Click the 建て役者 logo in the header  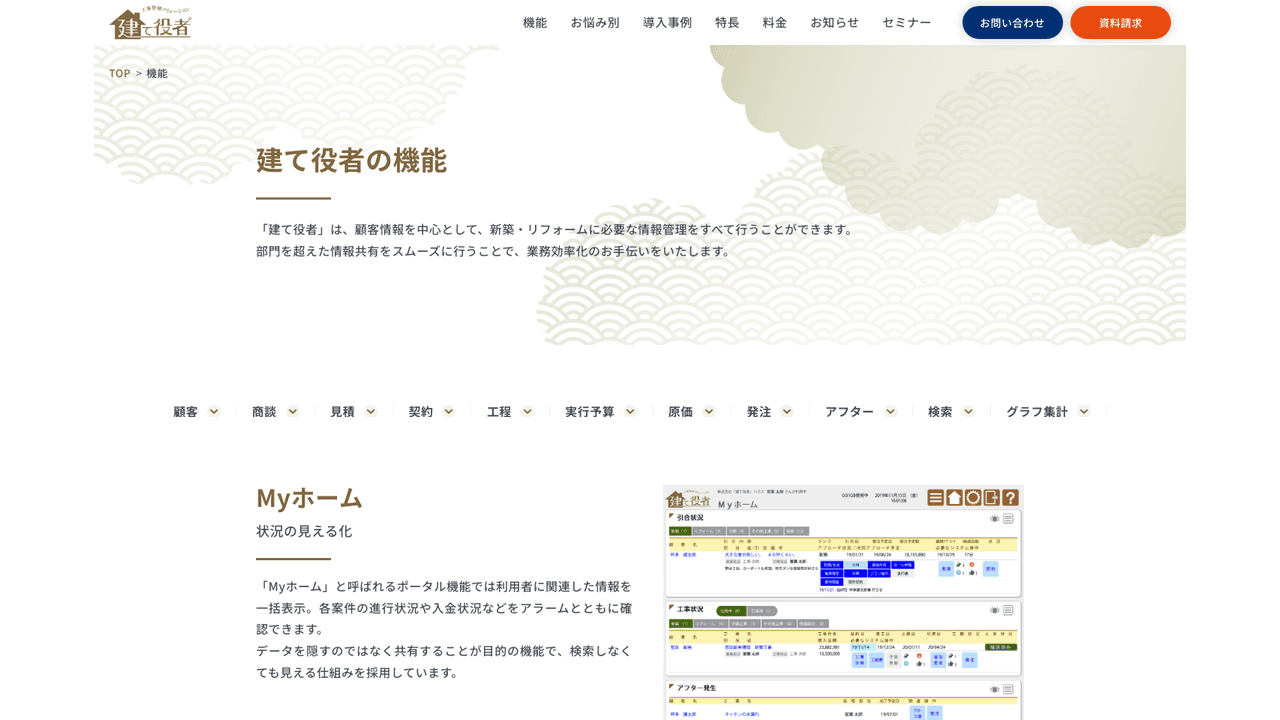click(x=150, y=23)
